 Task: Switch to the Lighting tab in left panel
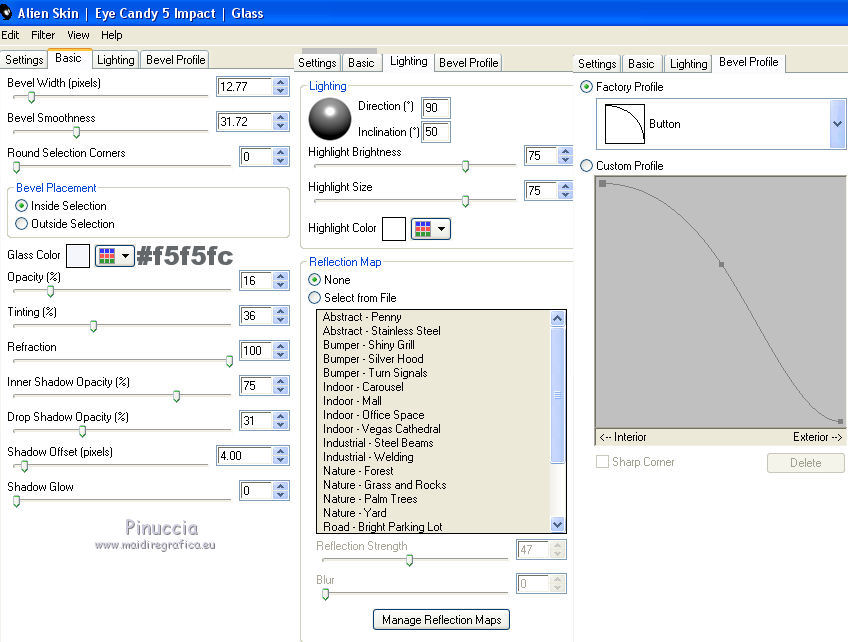coord(116,60)
